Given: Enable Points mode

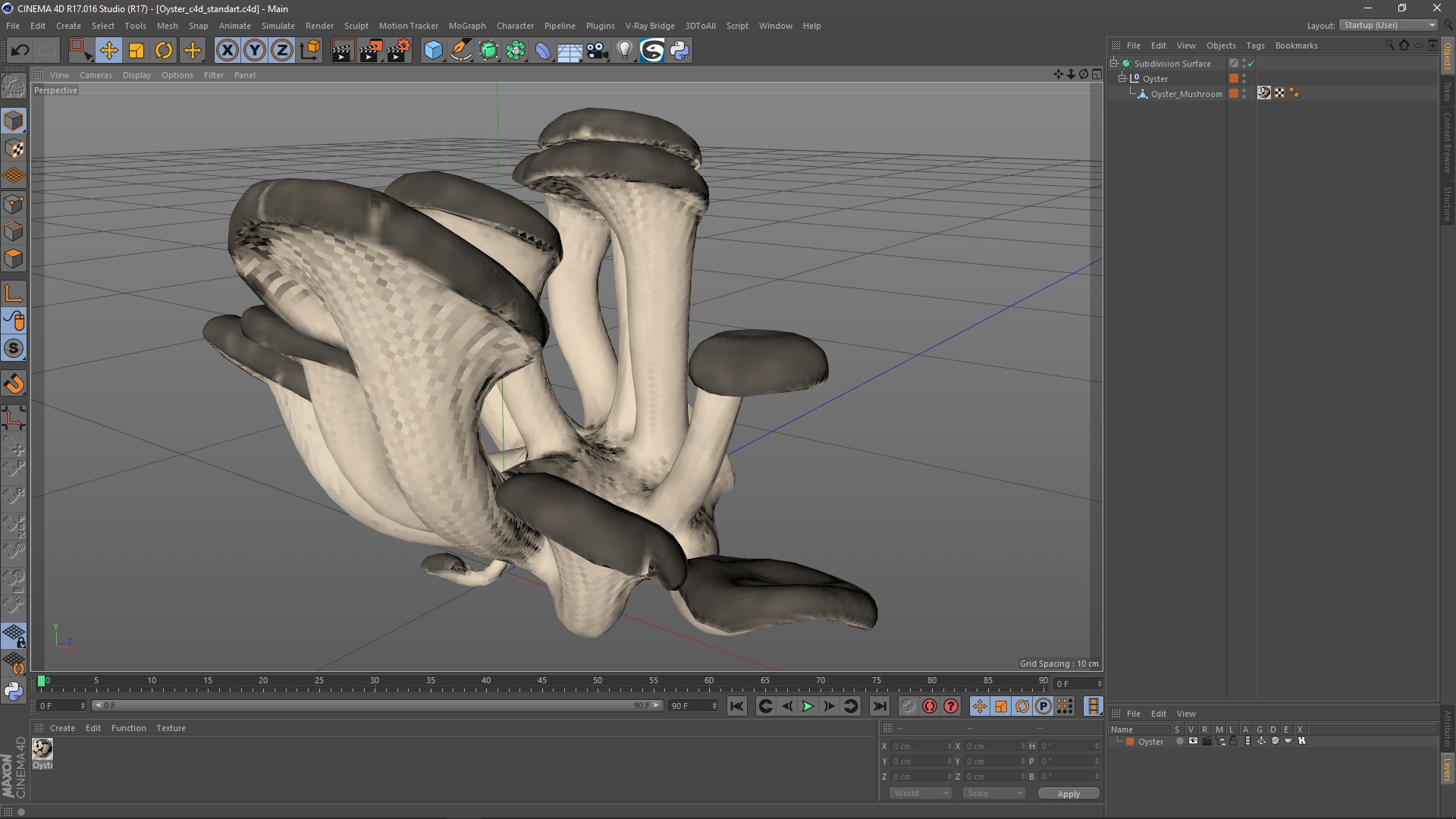Looking at the screenshot, I should pyautogui.click(x=14, y=204).
